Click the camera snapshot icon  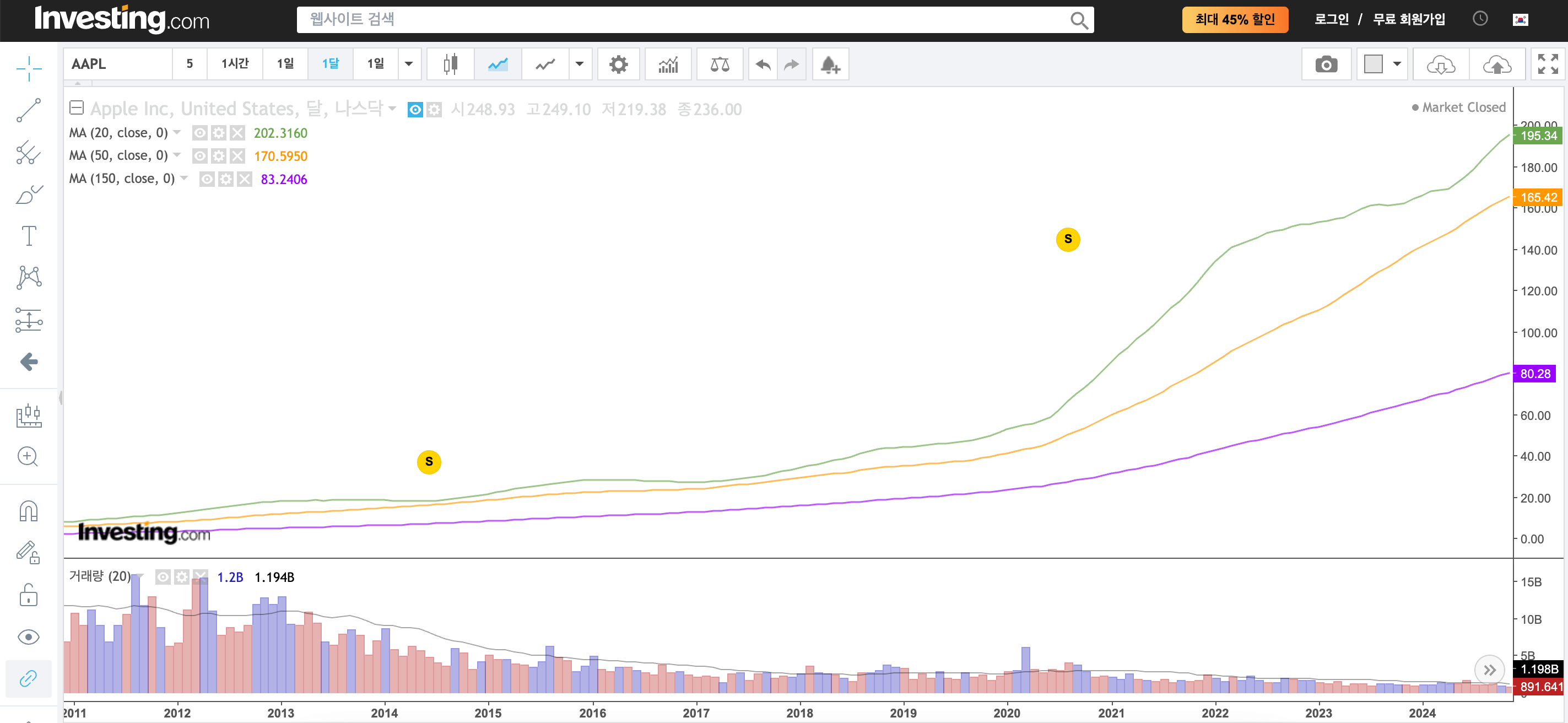pos(1326,64)
